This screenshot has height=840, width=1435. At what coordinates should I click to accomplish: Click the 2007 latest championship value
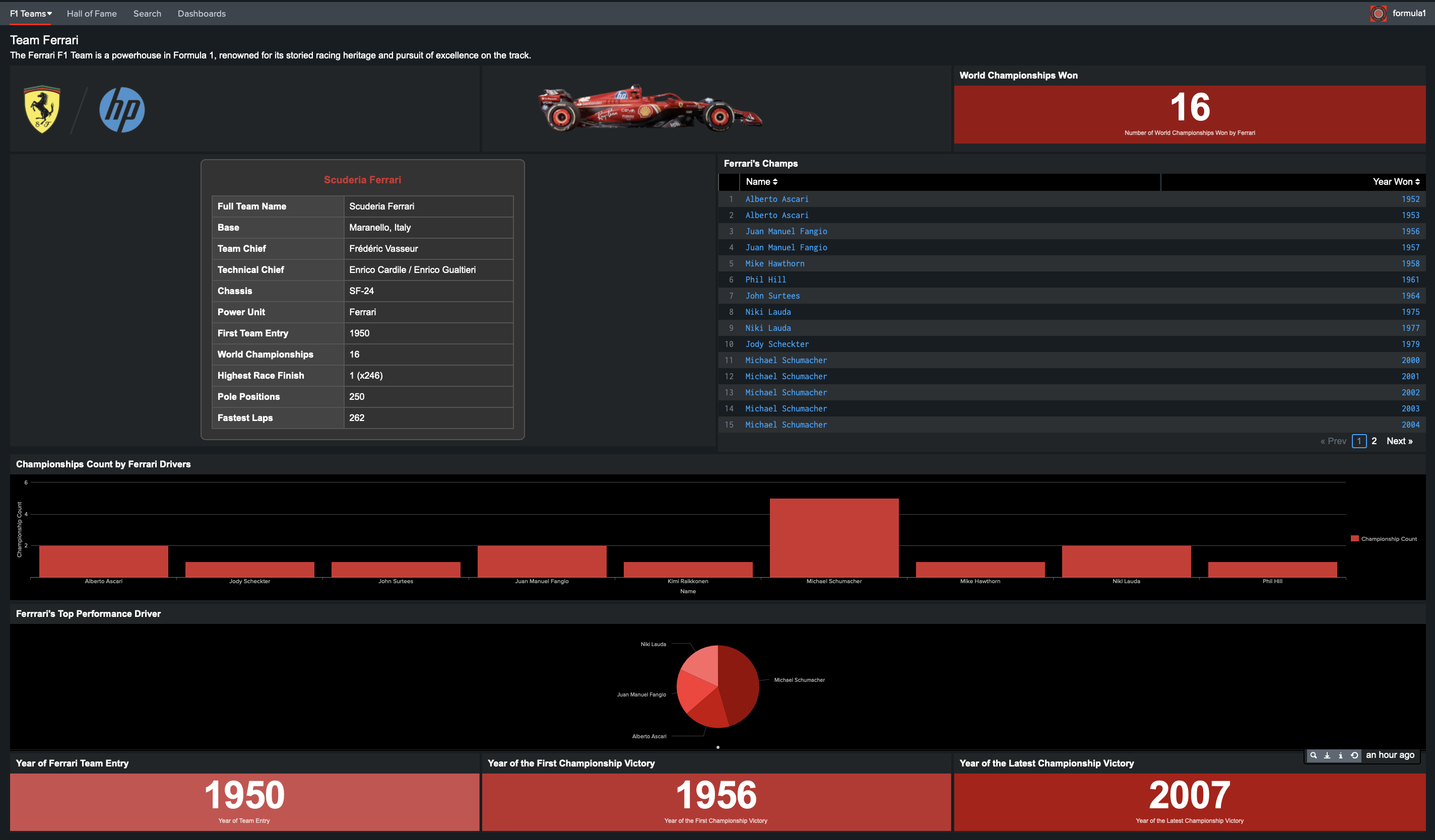tap(1190, 795)
